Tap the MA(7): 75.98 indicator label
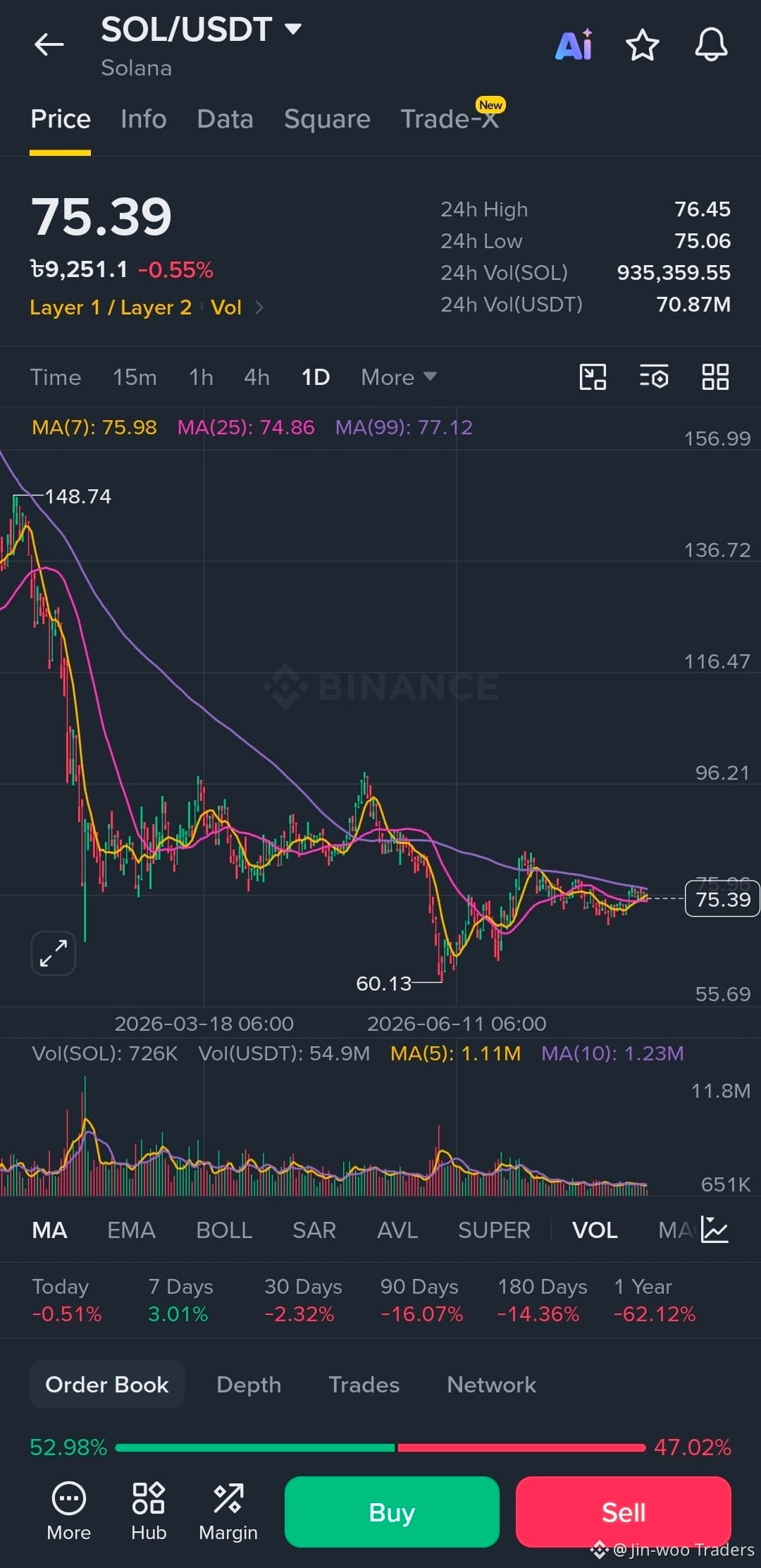Image resolution: width=761 pixels, height=1568 pixels. pos(94,427)
